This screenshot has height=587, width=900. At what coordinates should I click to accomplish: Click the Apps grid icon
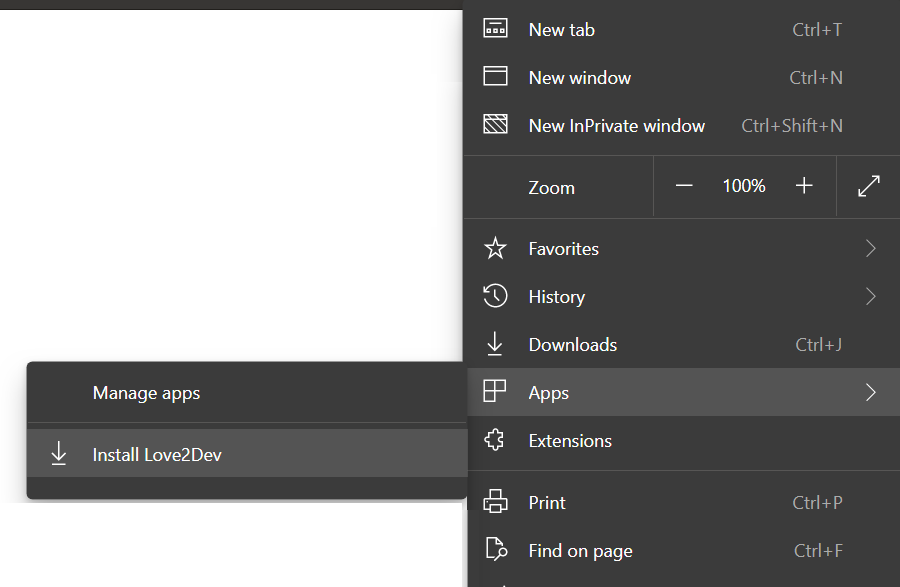495,392
